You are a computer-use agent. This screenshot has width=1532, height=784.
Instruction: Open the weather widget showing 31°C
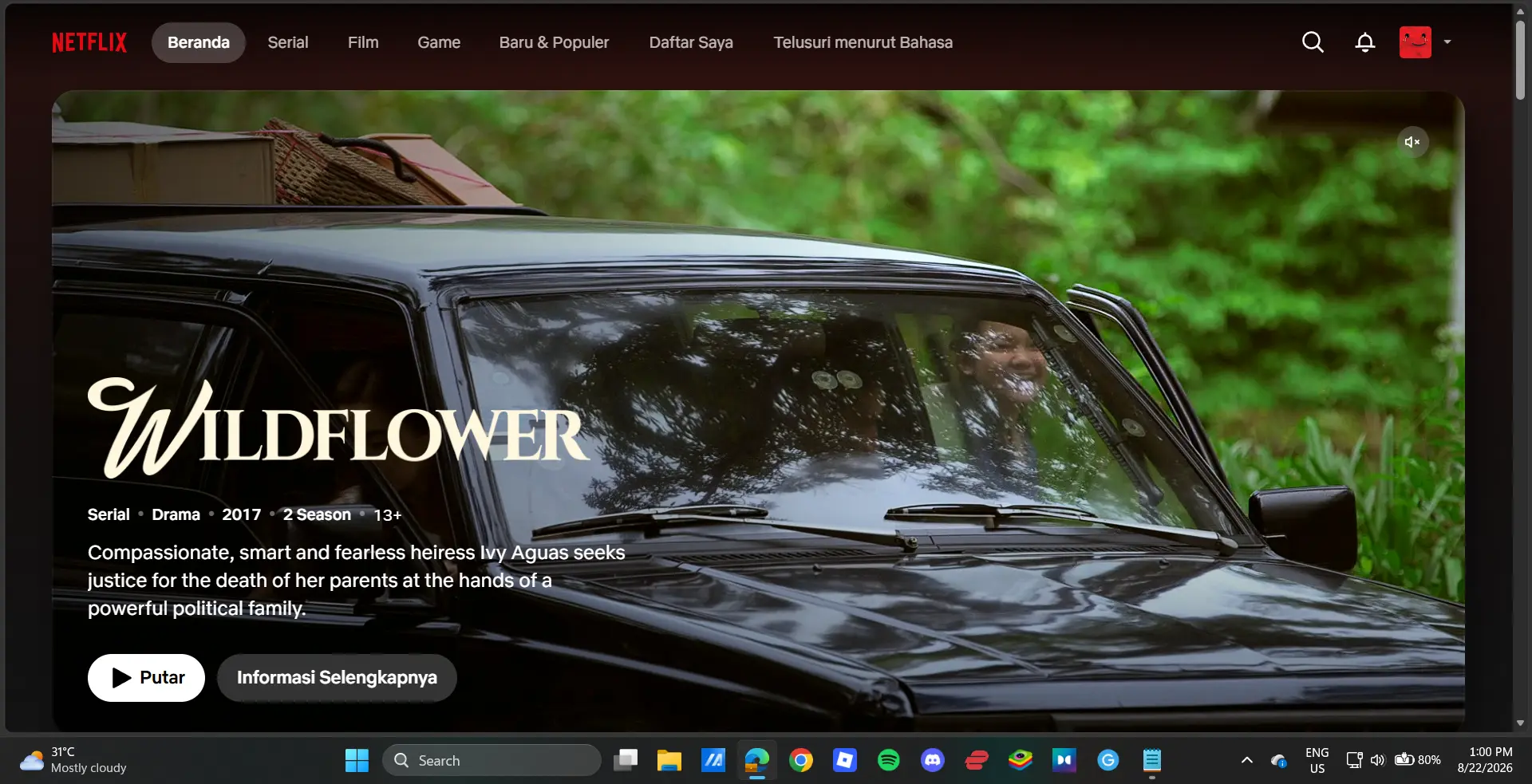point(73,760)
